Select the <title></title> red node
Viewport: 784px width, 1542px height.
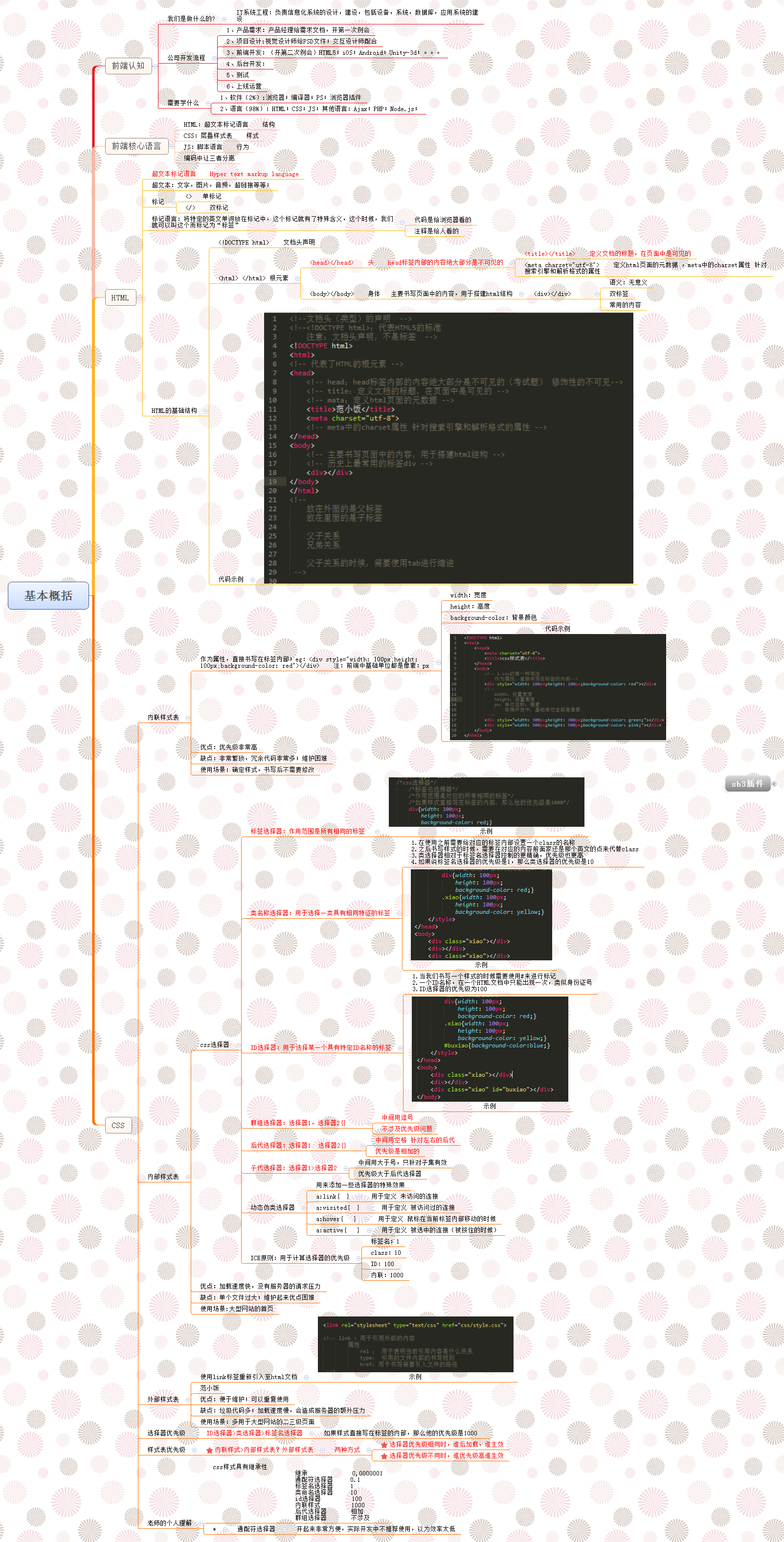(607, 254)
